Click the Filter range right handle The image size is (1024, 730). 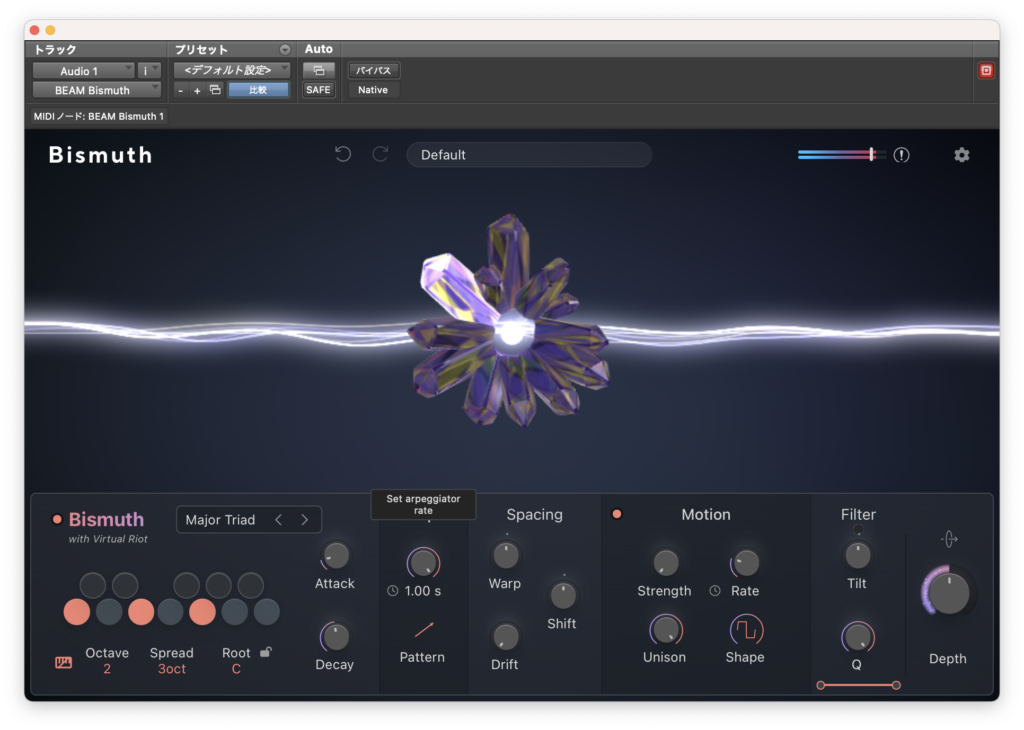coord(896,685)
